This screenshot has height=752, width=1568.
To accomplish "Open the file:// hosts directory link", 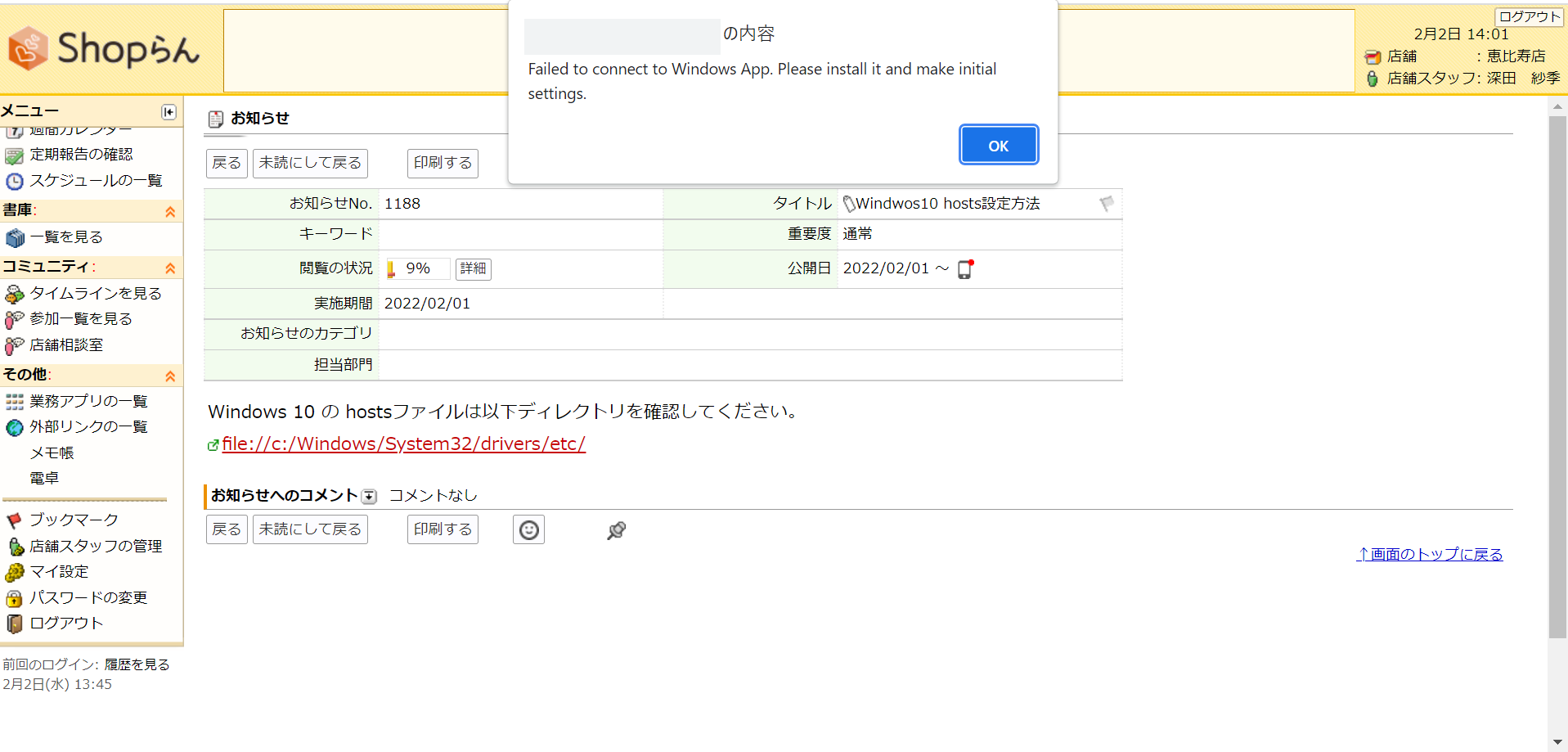I will (404, 444).
